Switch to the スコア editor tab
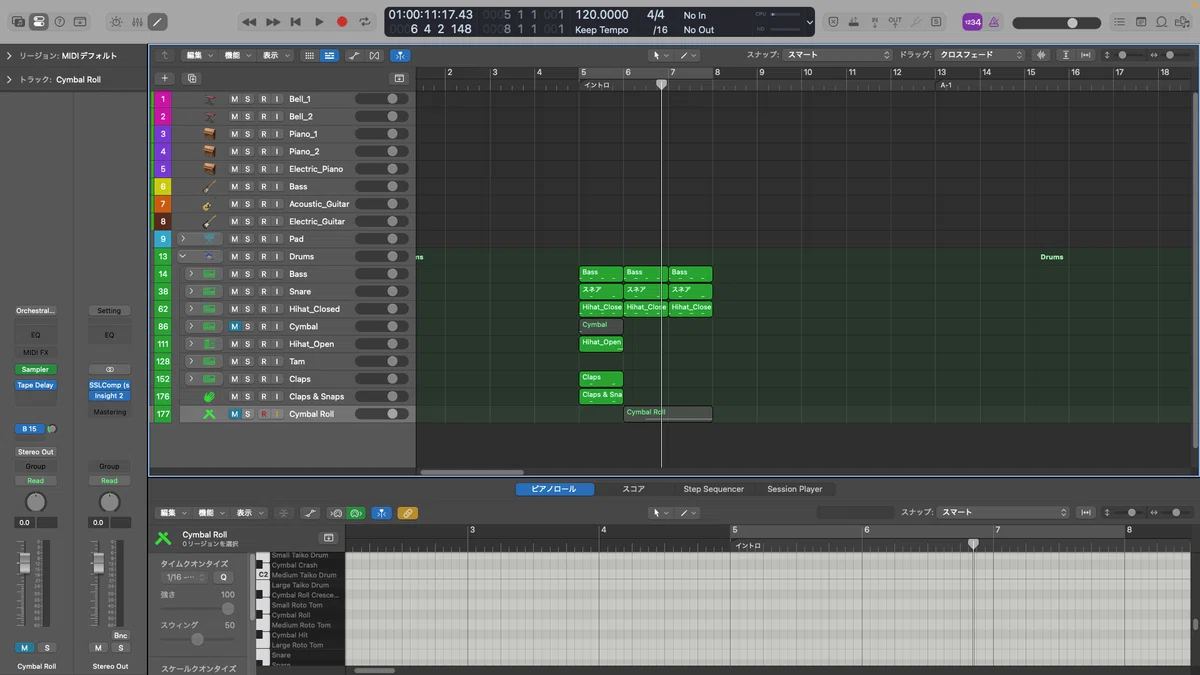 (x=633, y=489)
